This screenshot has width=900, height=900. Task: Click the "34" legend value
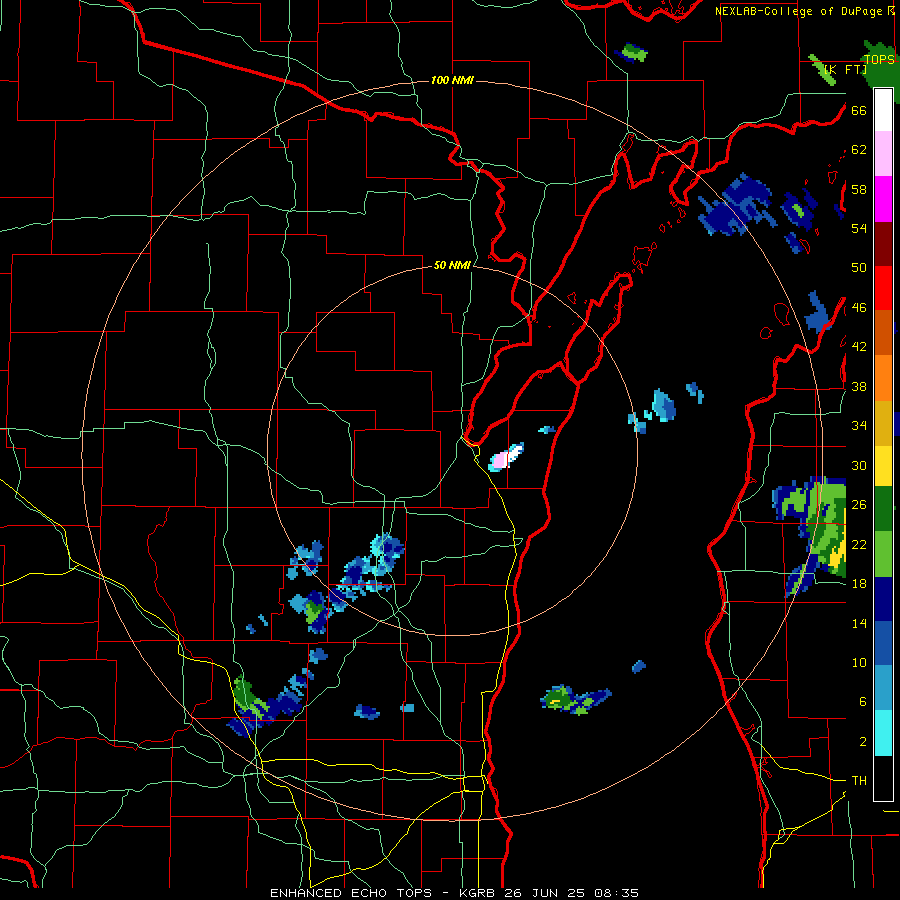pos(859,425)
